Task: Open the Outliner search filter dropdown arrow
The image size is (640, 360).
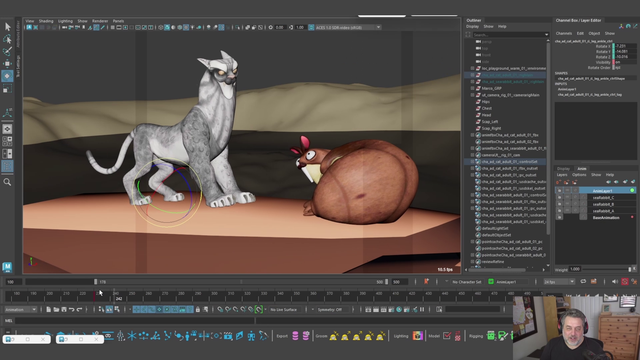Action: click(x=546, y=35)
